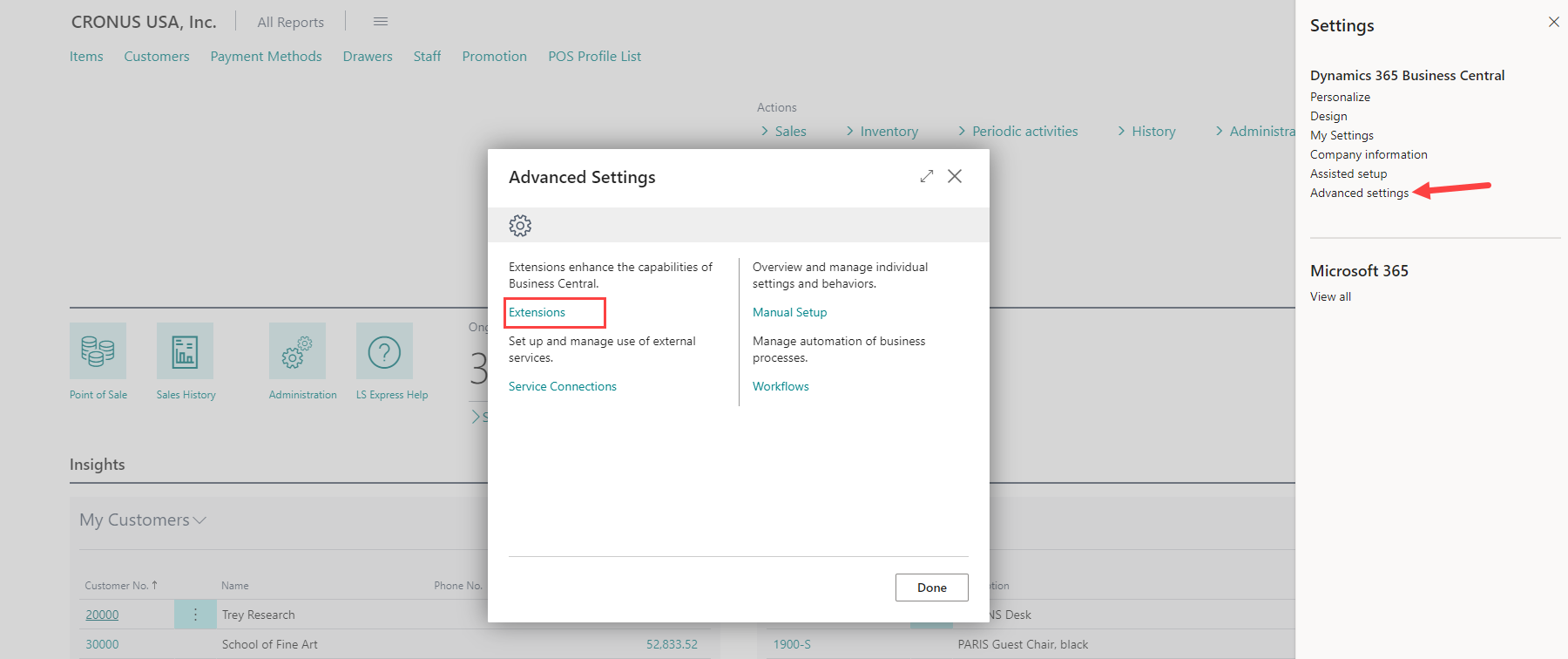Open the CRONUS USA, Inc. company home
The height and width of the screenshot is (659, 1568).
point(144,22)
